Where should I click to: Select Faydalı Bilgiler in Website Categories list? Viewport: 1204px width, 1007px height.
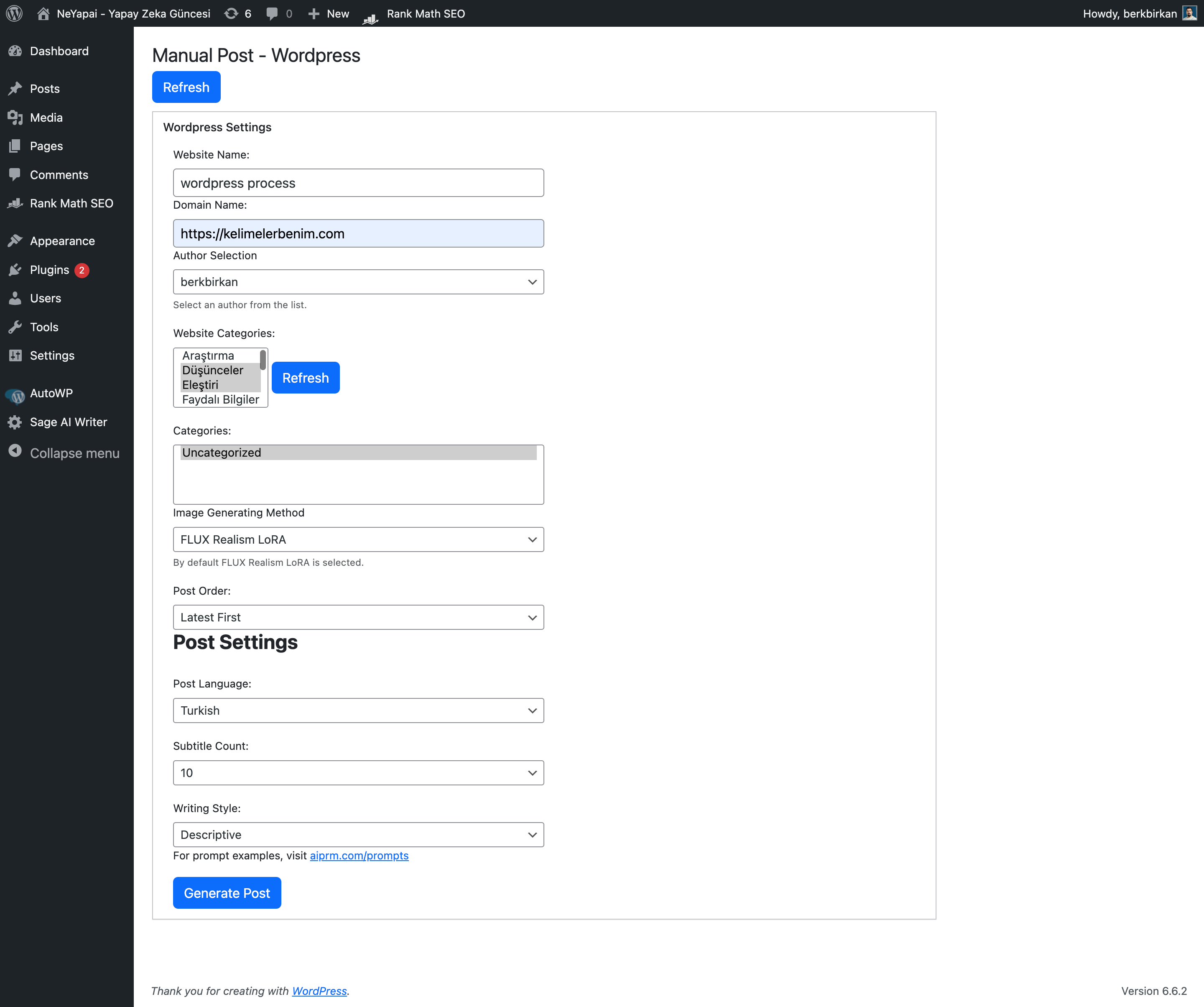pos(220,400)
